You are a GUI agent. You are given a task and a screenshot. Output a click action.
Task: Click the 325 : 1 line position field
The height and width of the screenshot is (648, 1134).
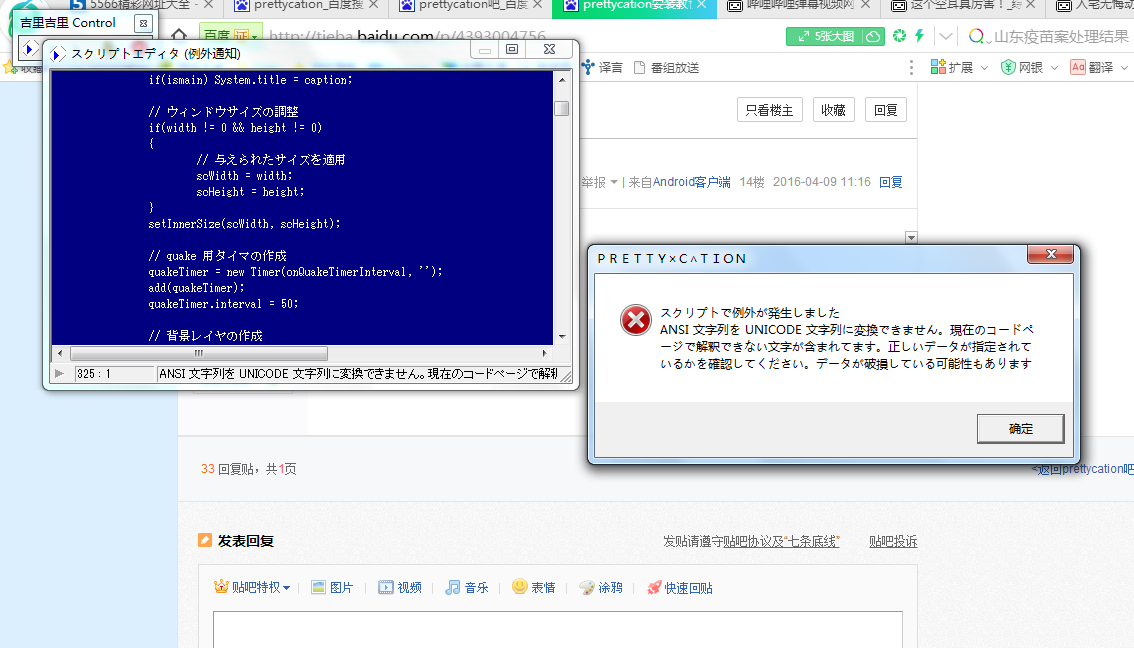pyautogui.click(x=114, y=374)
